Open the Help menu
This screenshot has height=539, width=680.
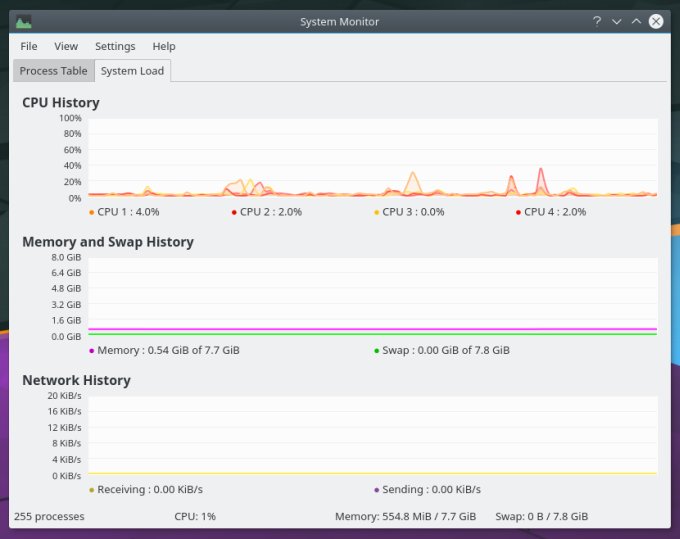(x=164, y=46)
